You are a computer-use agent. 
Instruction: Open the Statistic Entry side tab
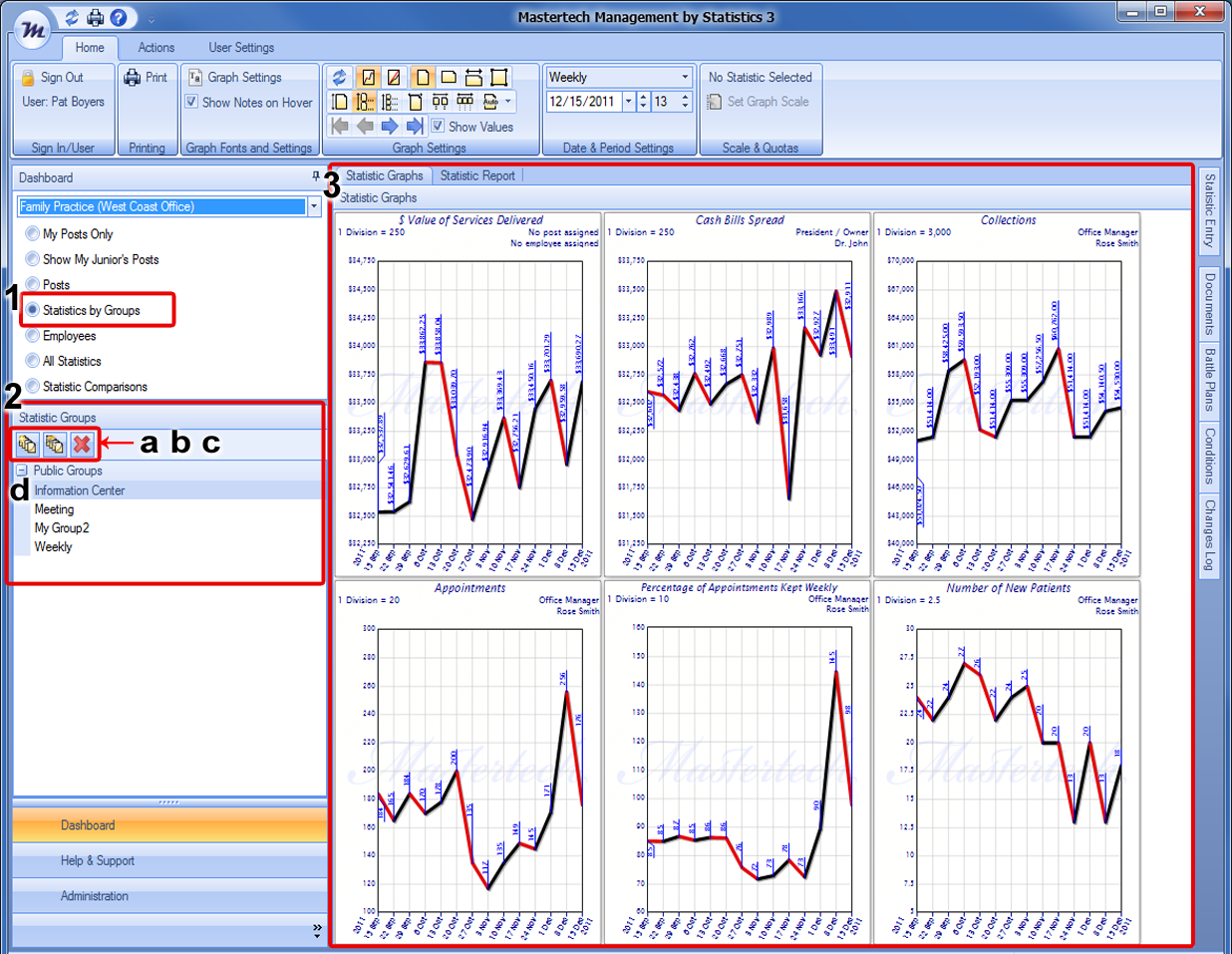1209,210
